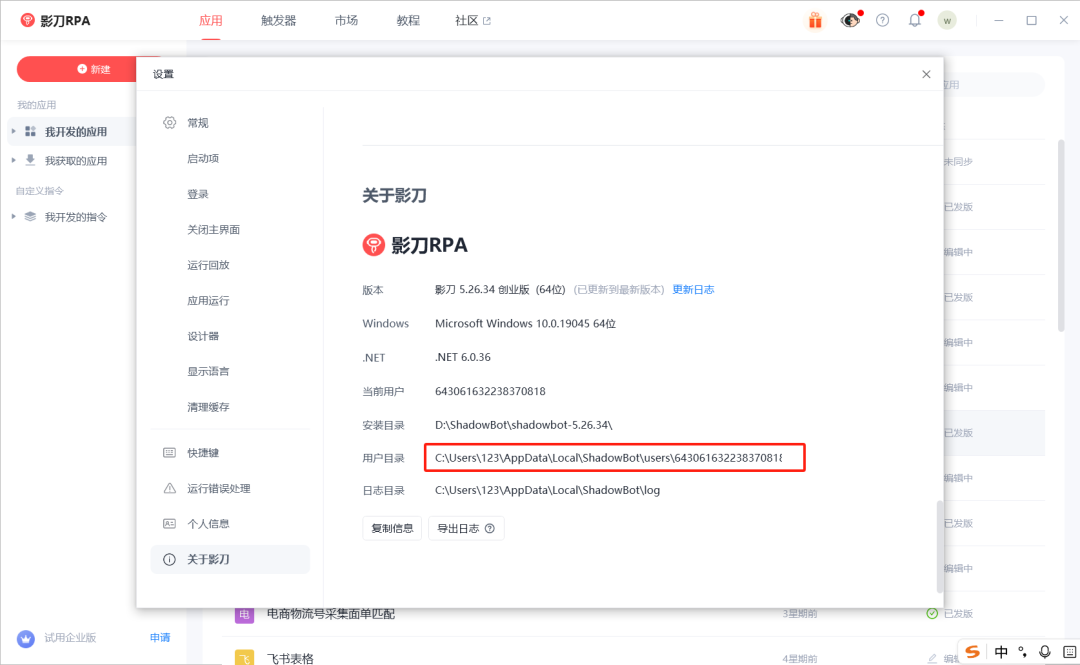Open 应用运行 settings section
Viewport: 1080px width, 665px height.
coord(208,300)
